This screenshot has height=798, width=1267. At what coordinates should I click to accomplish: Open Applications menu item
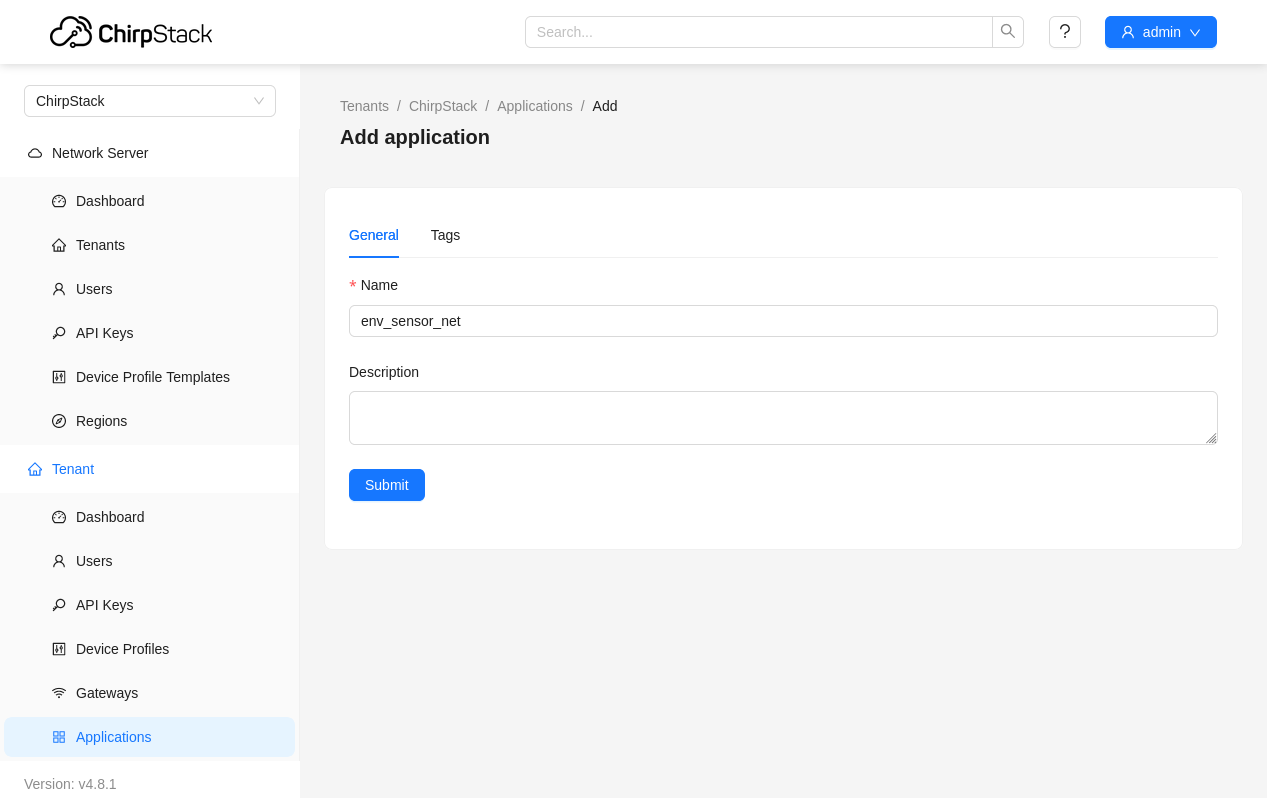pos(150,737)
